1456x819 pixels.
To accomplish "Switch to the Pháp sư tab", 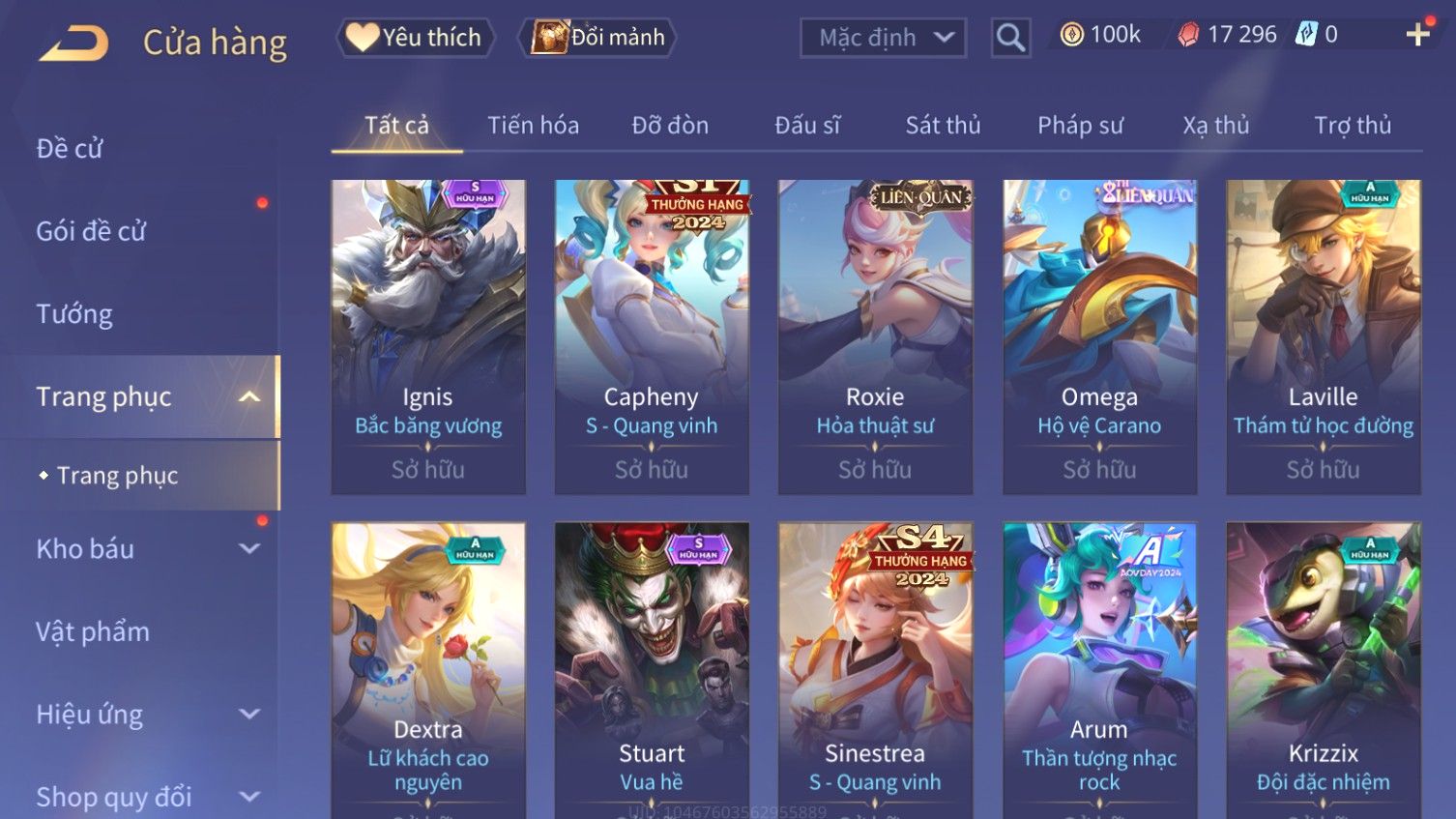I will (1080, 126).
